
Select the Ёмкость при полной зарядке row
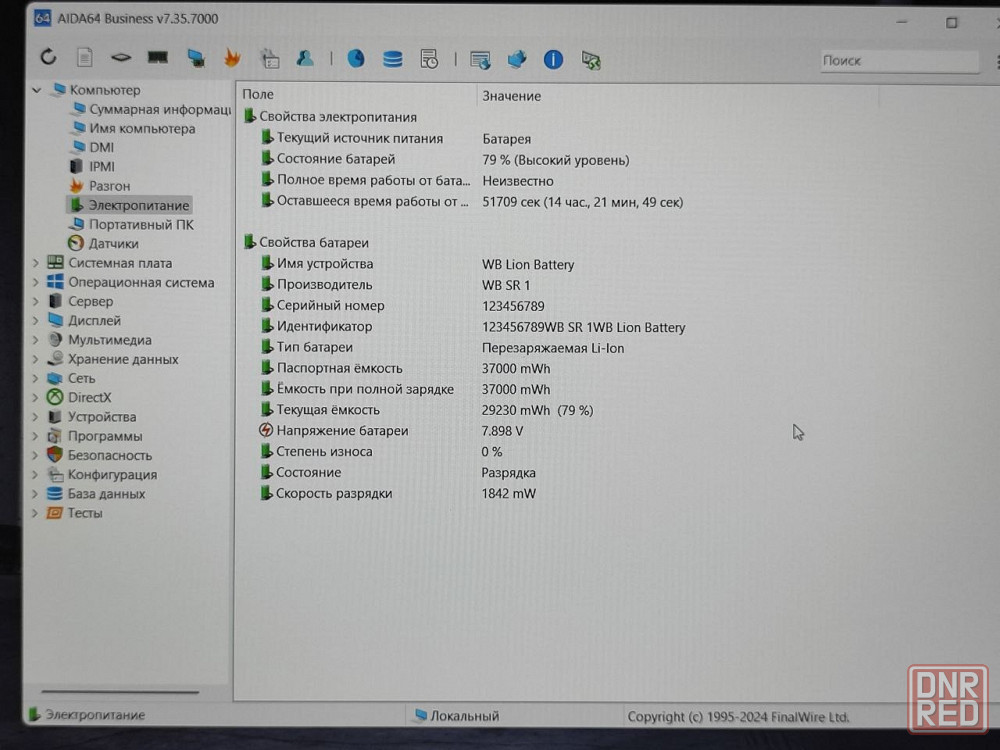pyautogui.click(x=405, y=389)
